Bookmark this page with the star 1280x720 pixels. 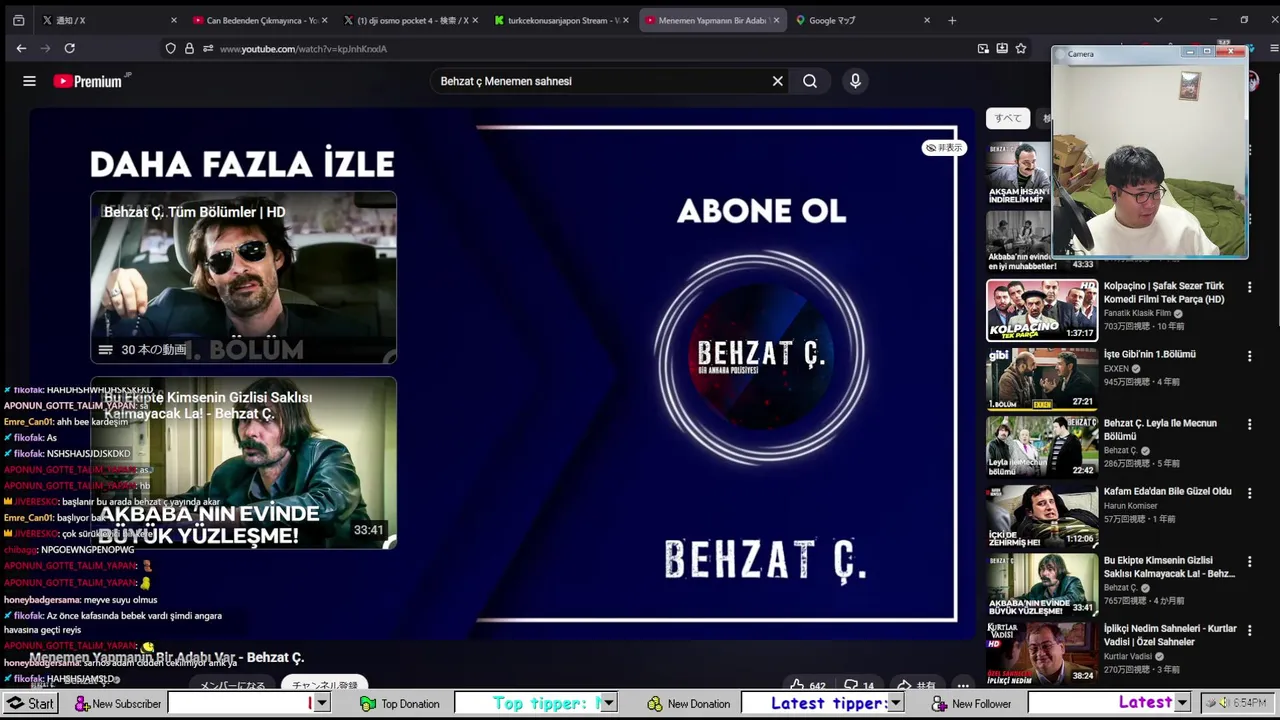pyautogui.click(x=1021, y=48)
